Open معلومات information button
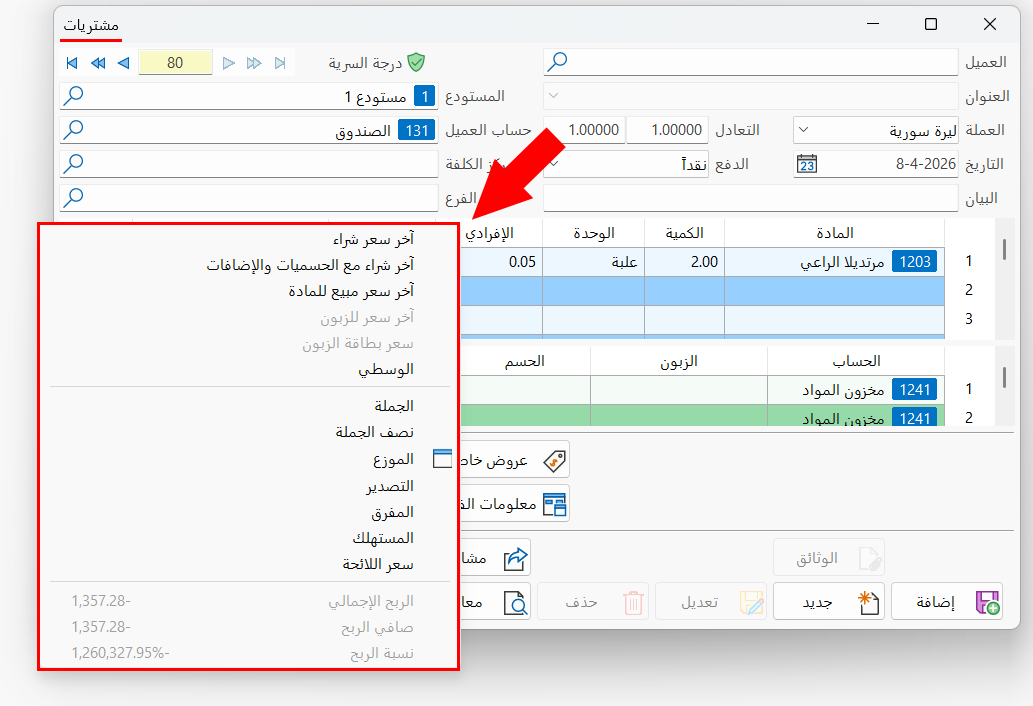The image size is (1033, 706). [515, 504]
